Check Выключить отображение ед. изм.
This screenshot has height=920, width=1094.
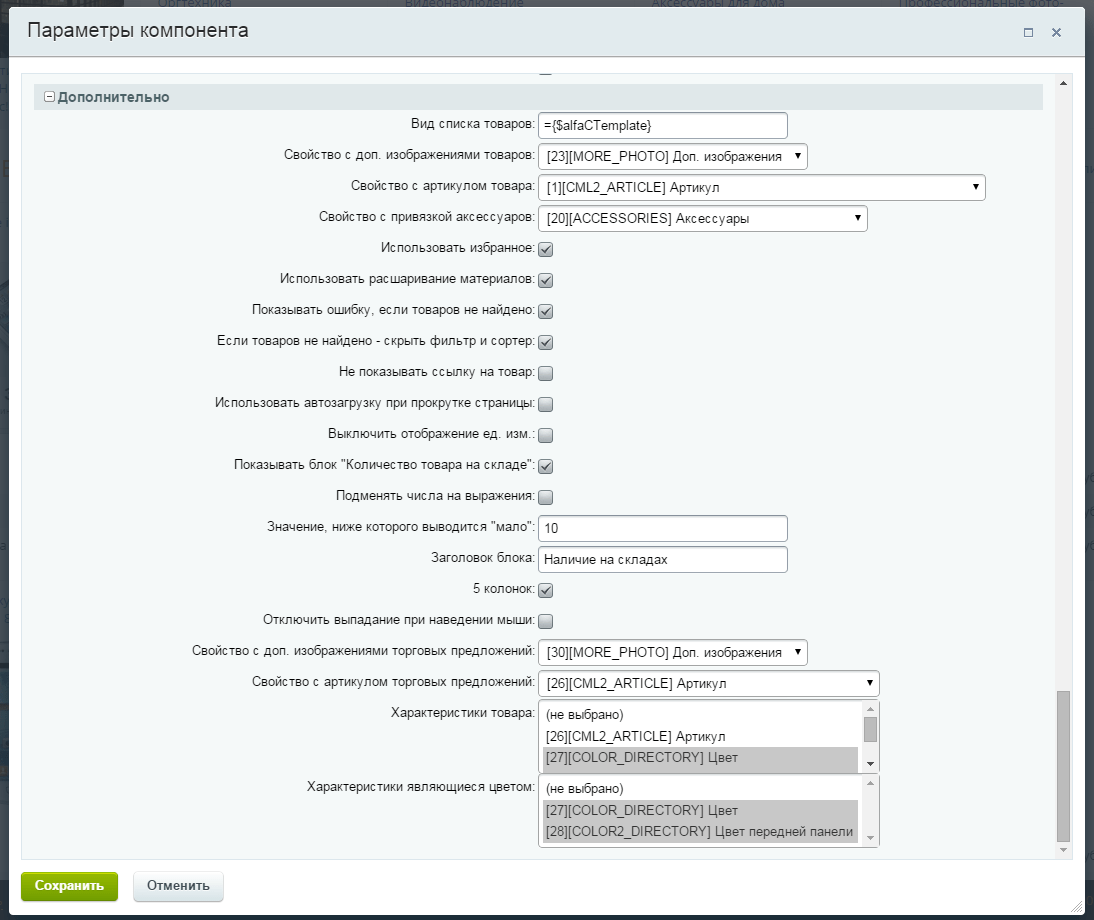click(x=546, y=435)
